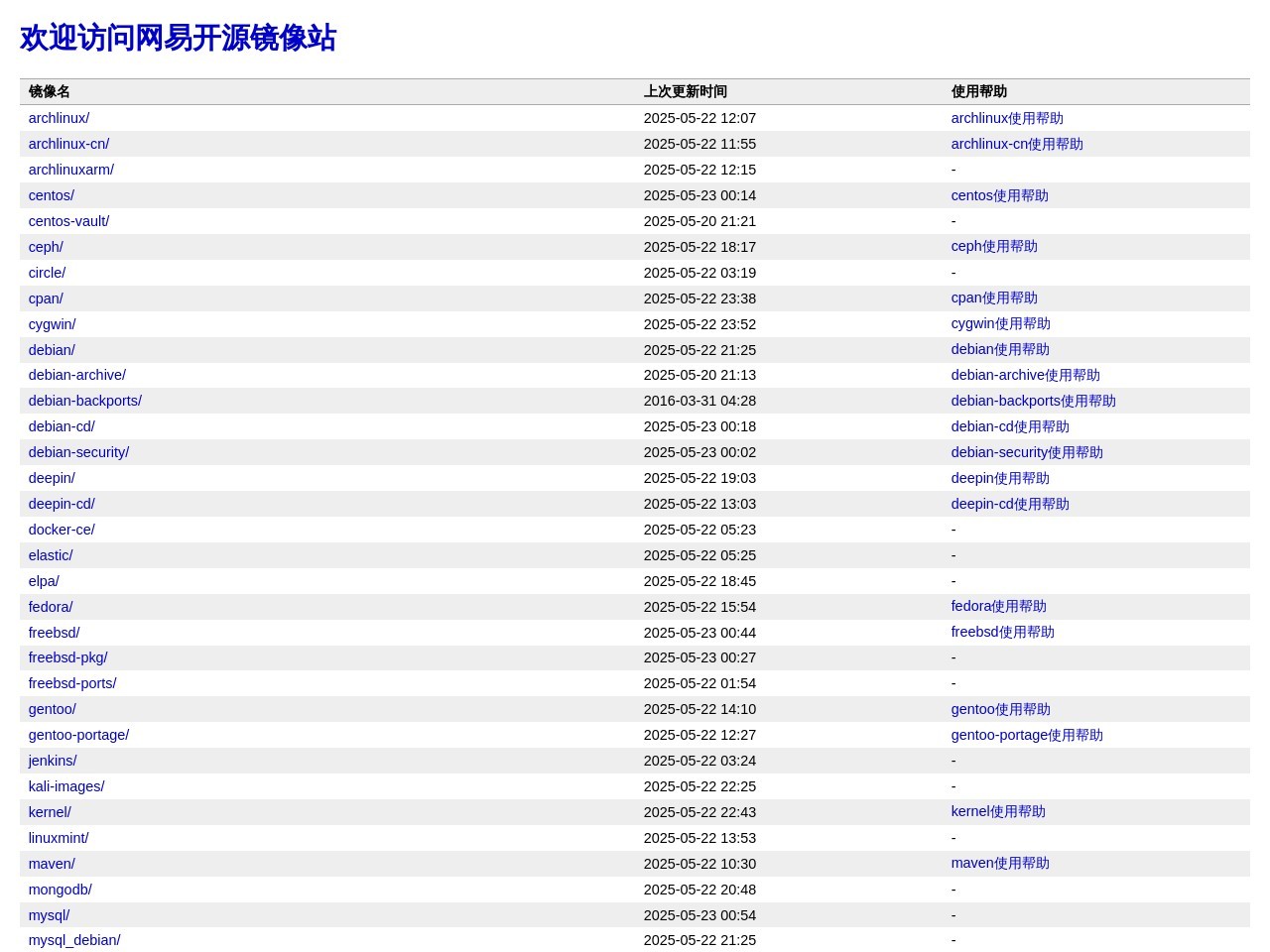View debian-cd使用帮助 help page

pos(1010,426)
